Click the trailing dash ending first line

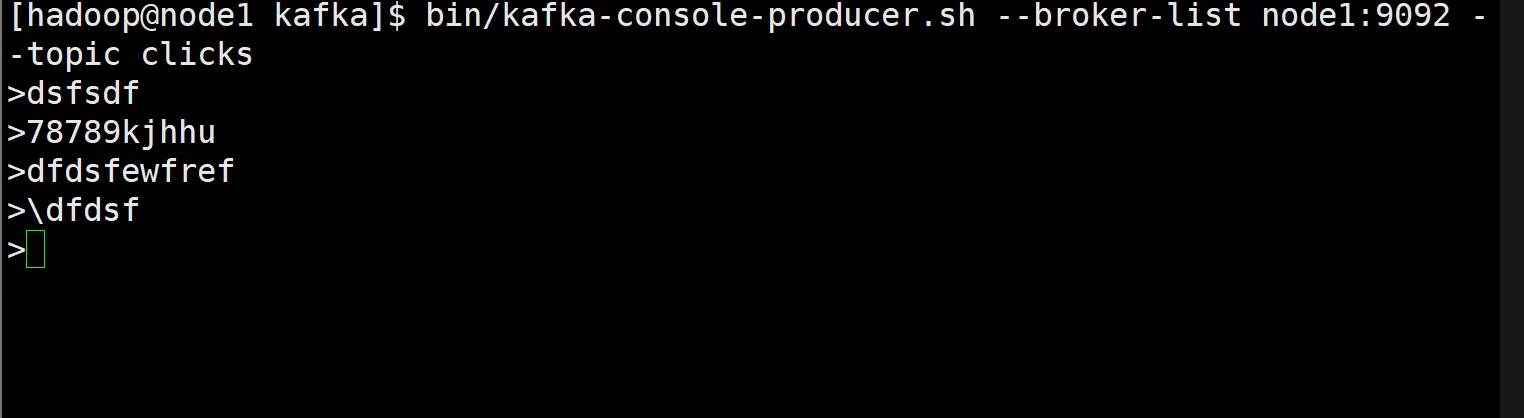point(1481,16)
